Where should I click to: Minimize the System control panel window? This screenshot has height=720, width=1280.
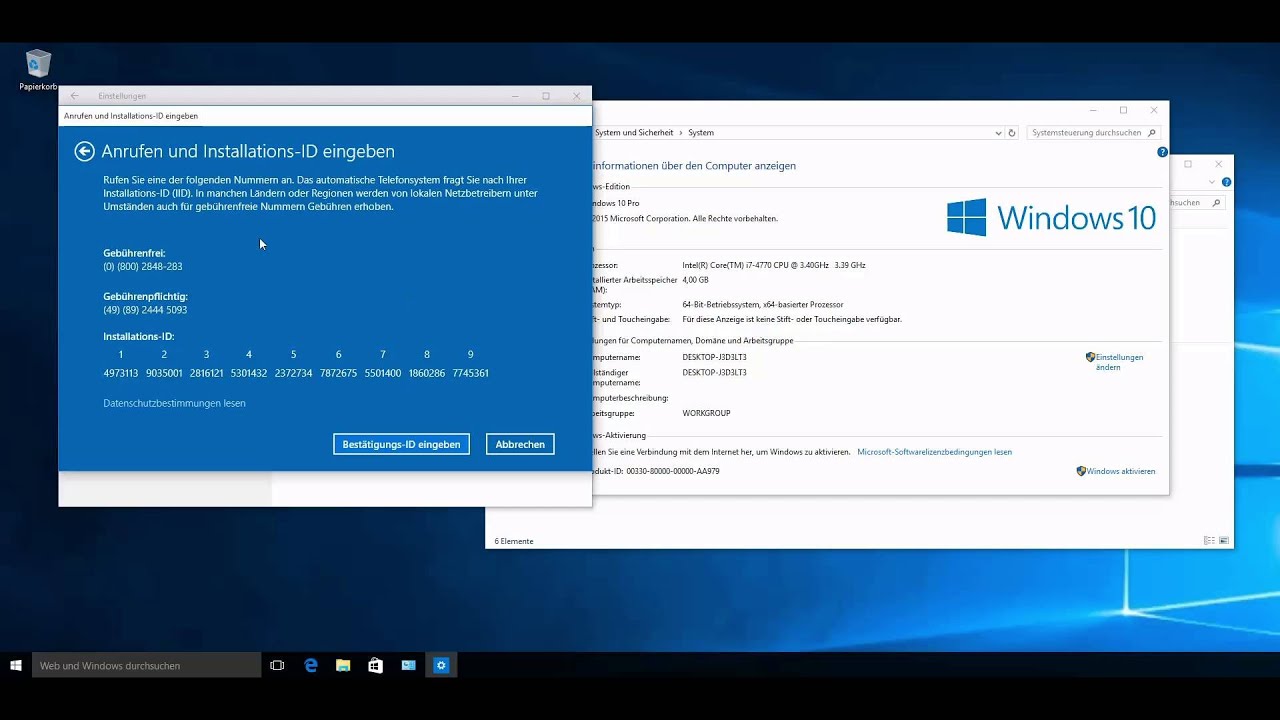1093,110
